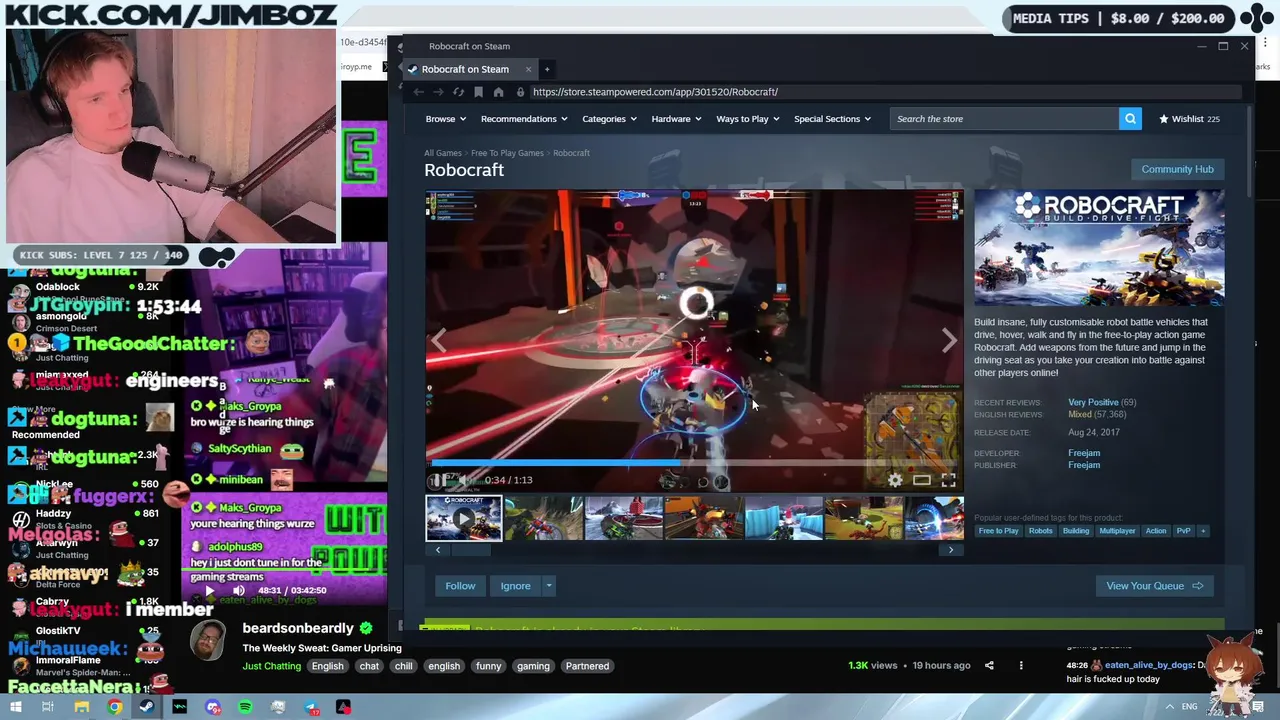Select the Multiplayer tag
1280x720 pixels.
point(1117,531)
